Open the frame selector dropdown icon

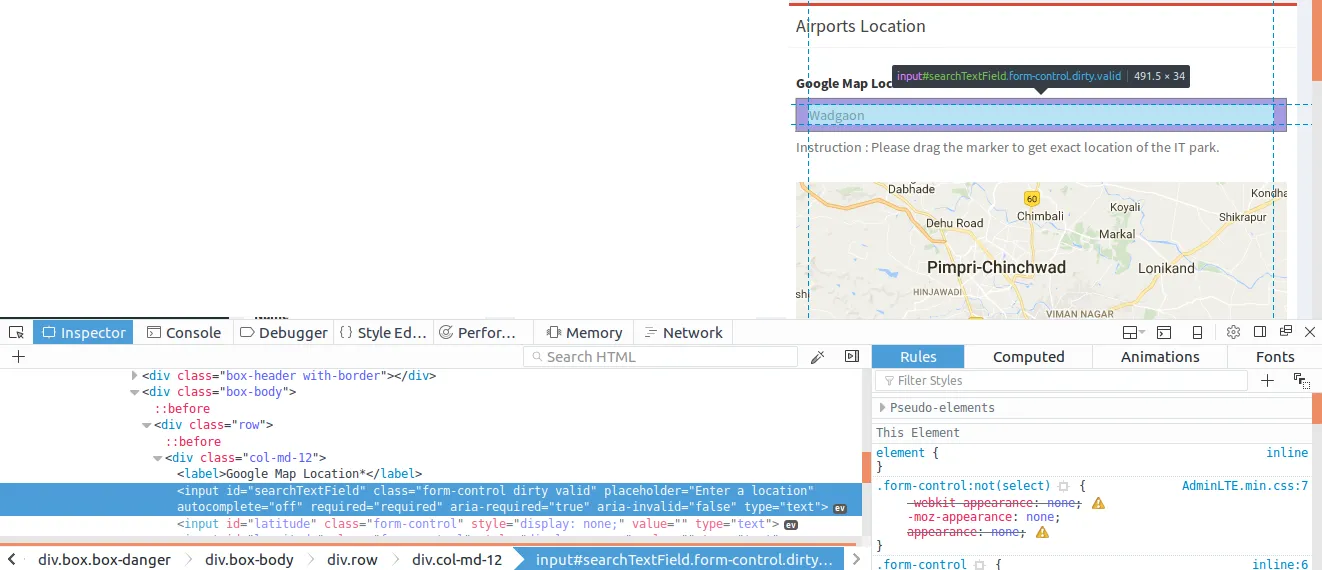coord(1134,332)
